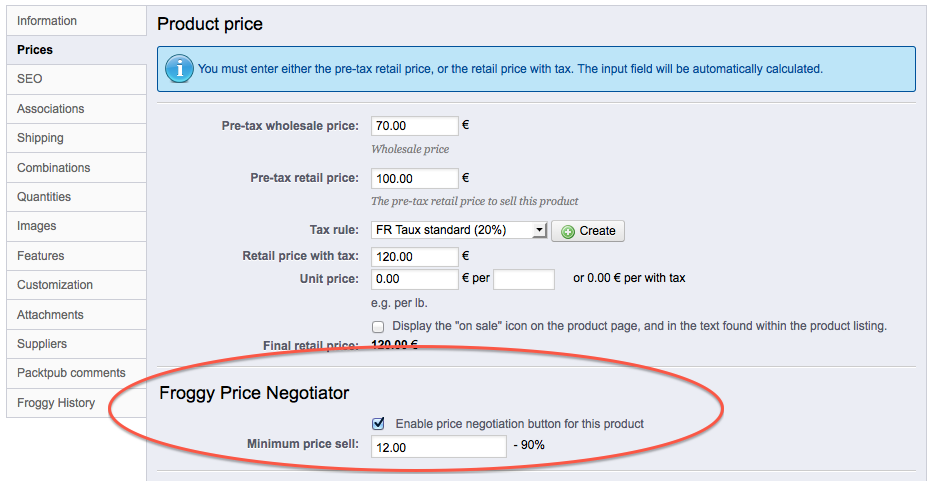Open the Froggy History tab

tap(76, 403)
